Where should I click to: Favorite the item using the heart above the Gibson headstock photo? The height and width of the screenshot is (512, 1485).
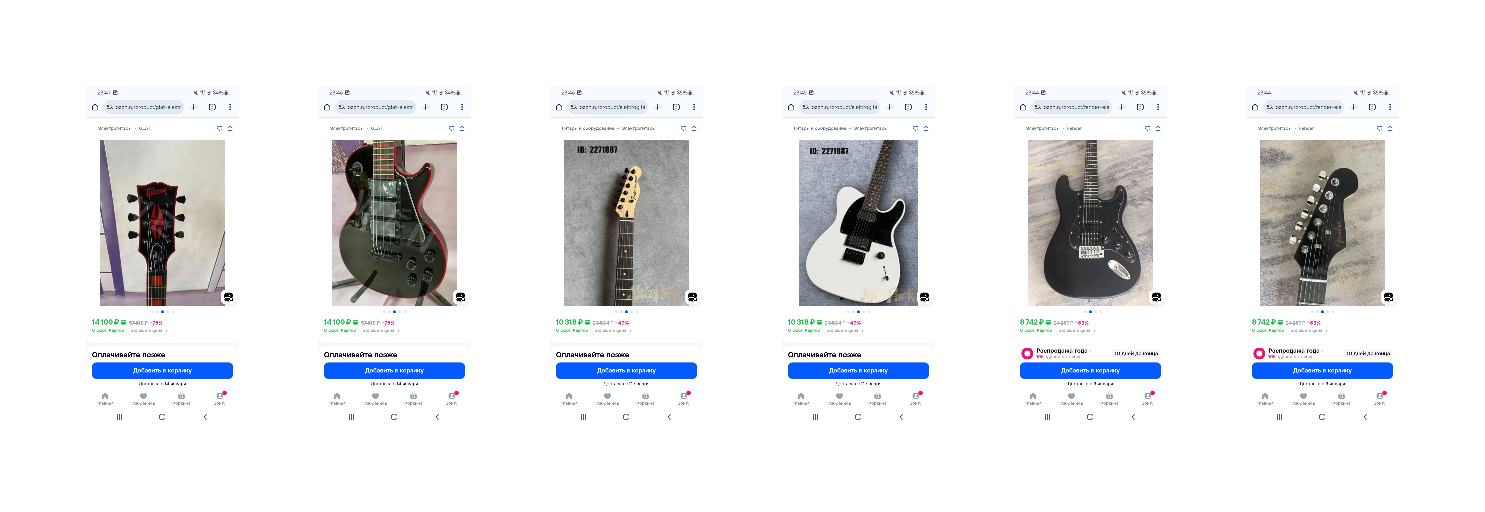point(219,128)
